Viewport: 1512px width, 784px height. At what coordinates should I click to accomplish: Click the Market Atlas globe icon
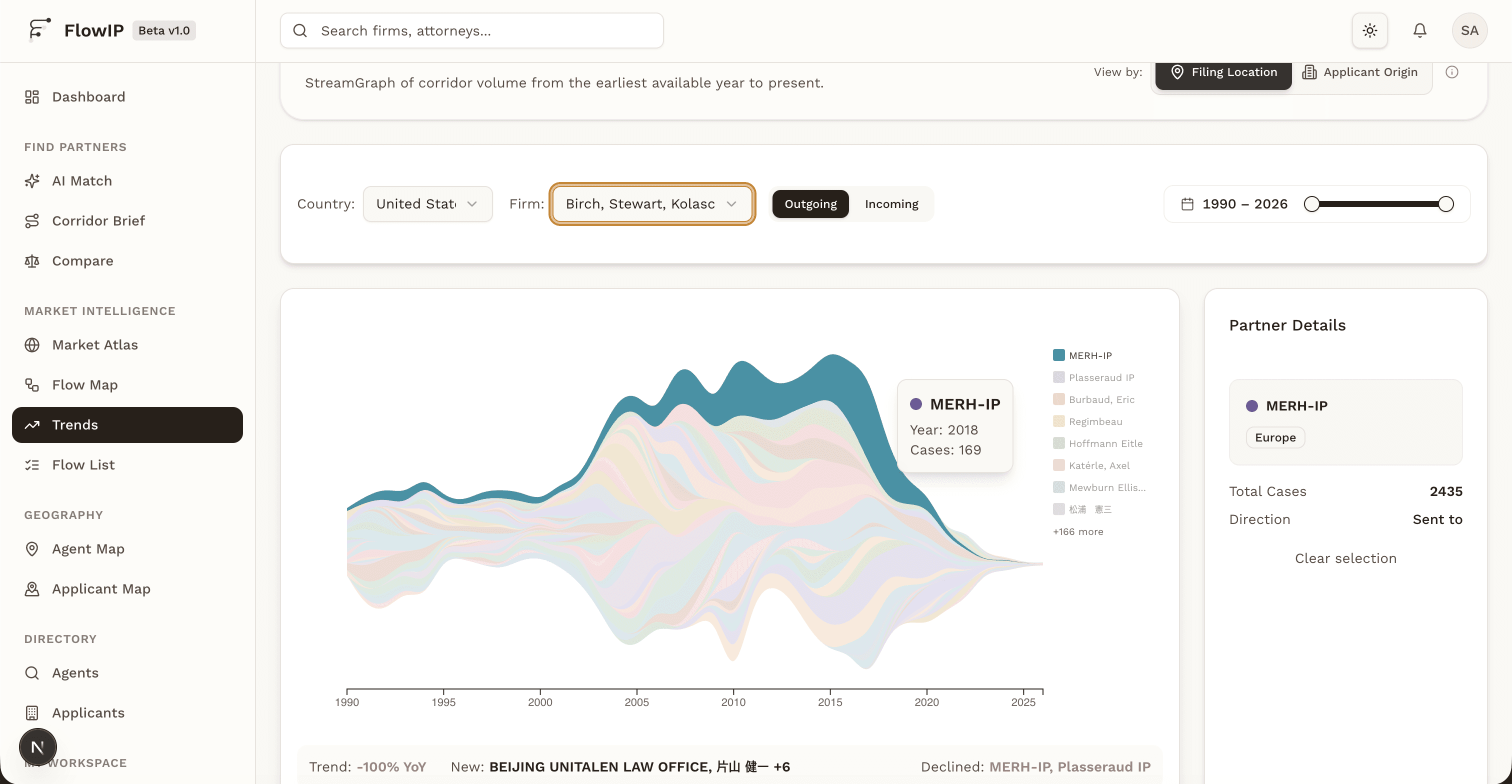(32, 344)
